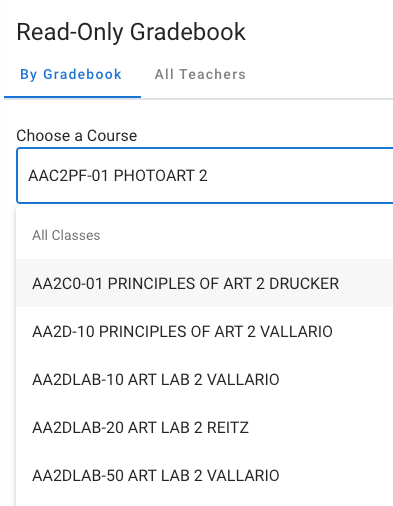Click the Choose a Course field label

point(77,136)
